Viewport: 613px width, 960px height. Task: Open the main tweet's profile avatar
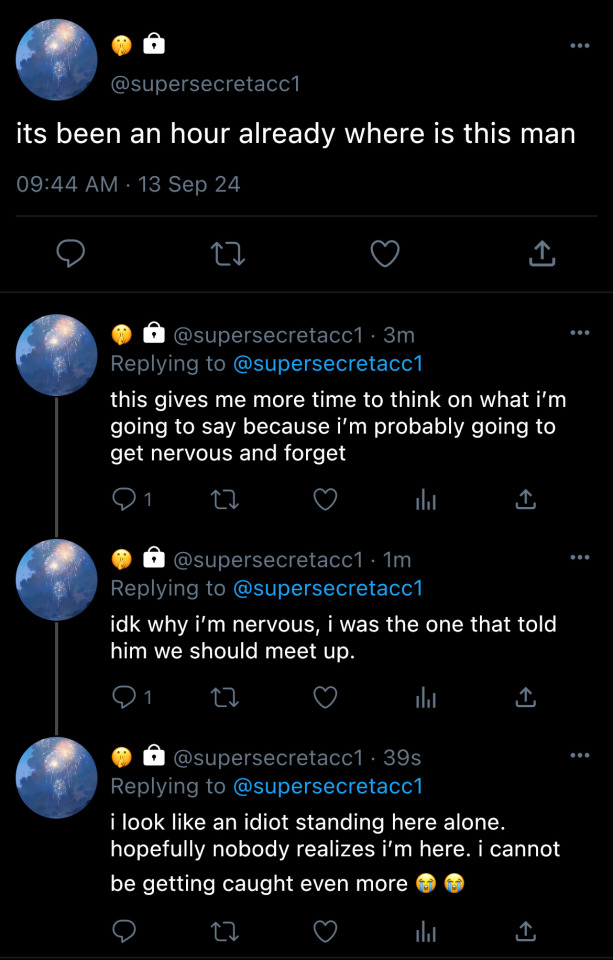point(57,59)
